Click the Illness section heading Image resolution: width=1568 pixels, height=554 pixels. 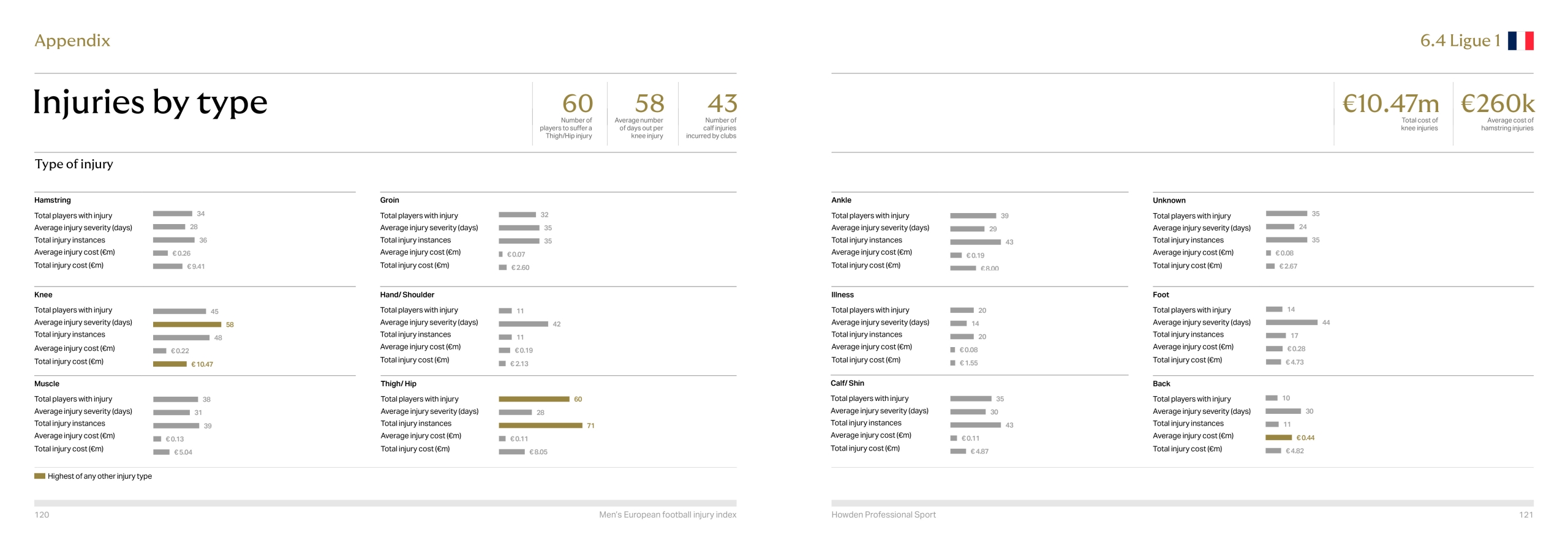(842, 294)
